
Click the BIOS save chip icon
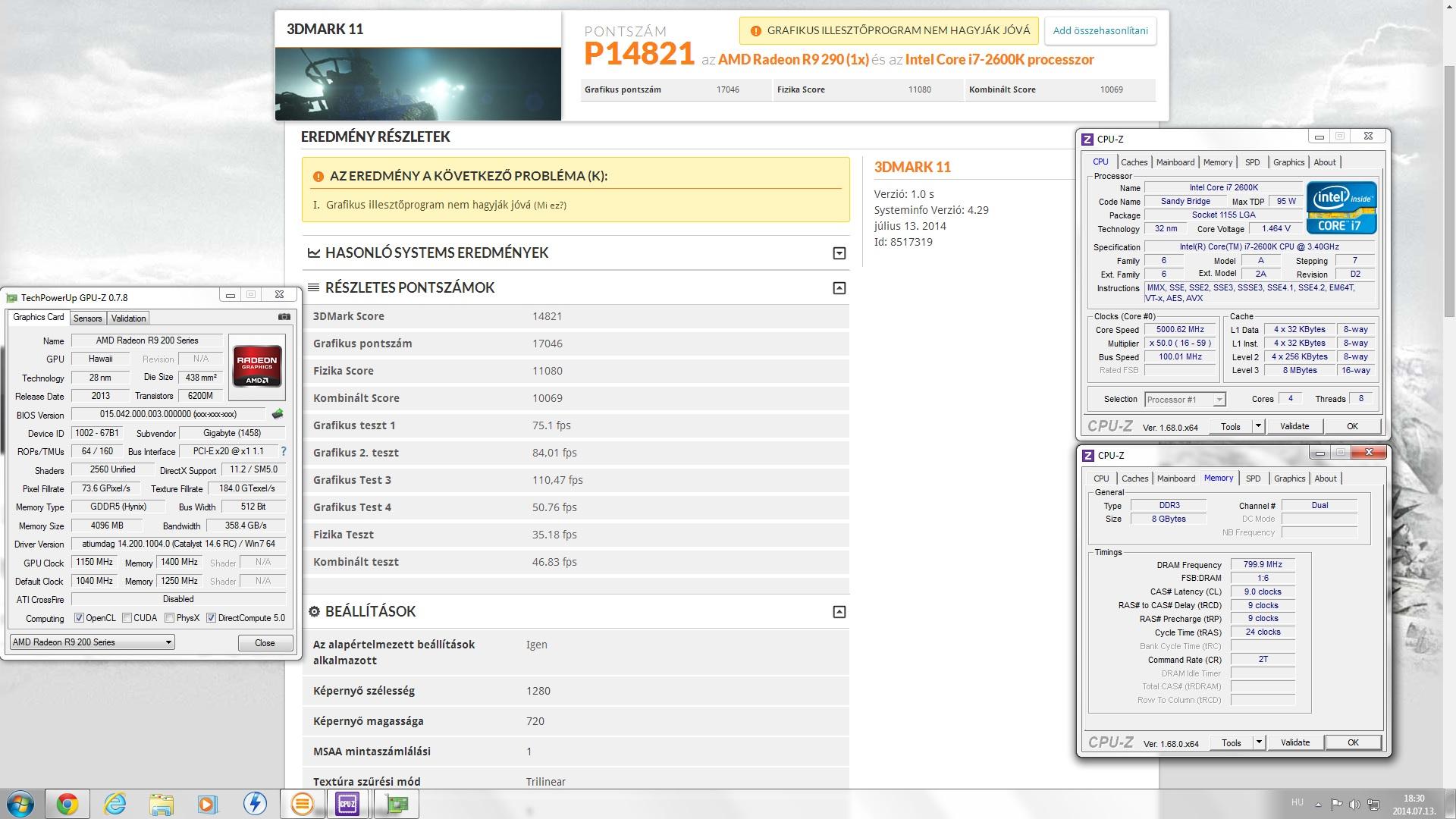(278, 414)
